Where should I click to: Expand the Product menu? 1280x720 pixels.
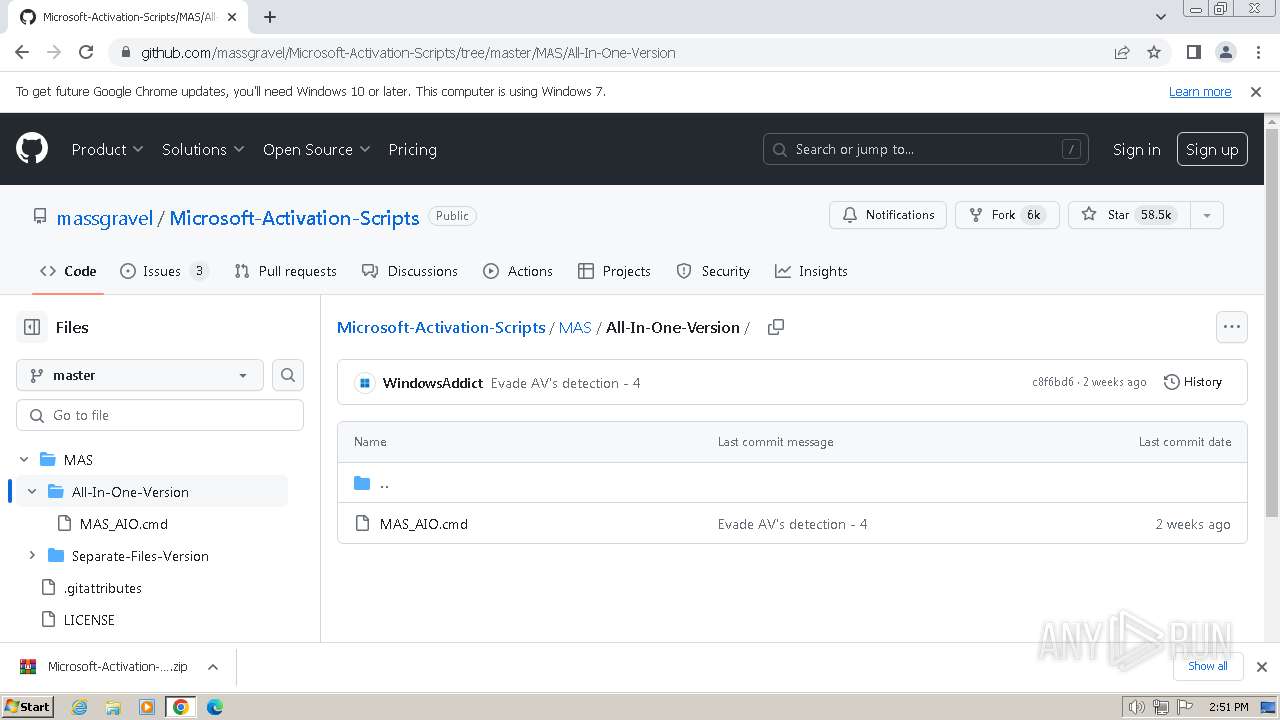click(x=107, y=149)
